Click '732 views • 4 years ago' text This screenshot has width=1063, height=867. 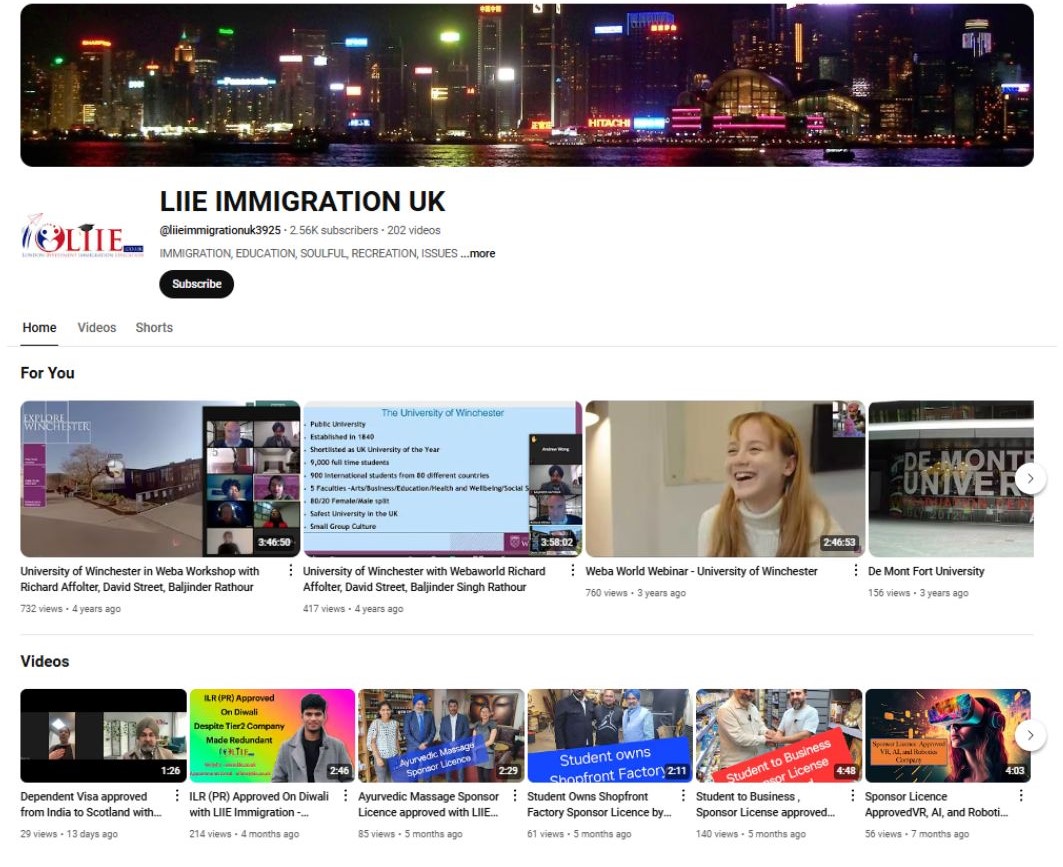tap(71, 609)
